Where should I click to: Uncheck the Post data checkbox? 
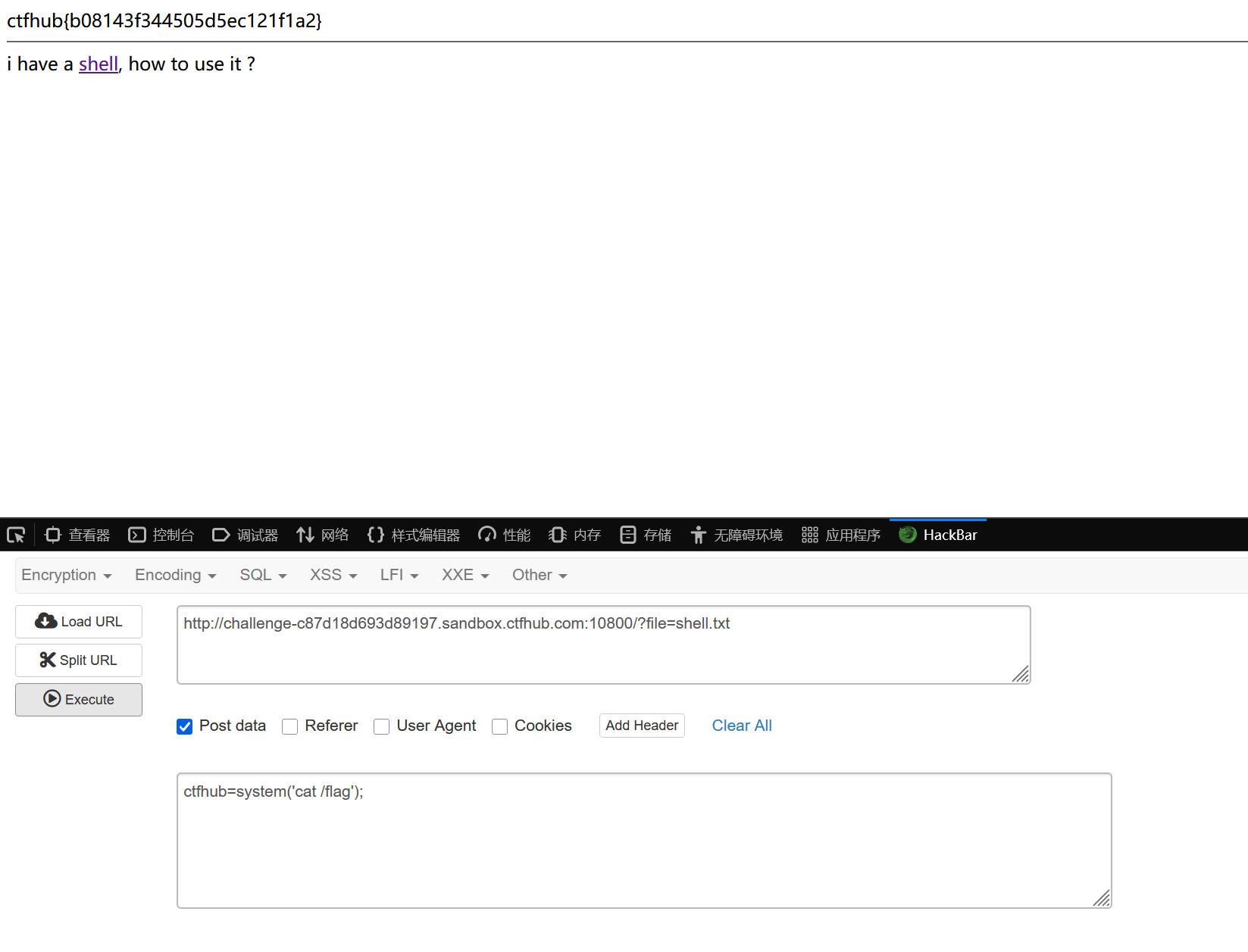coord(184,726)
